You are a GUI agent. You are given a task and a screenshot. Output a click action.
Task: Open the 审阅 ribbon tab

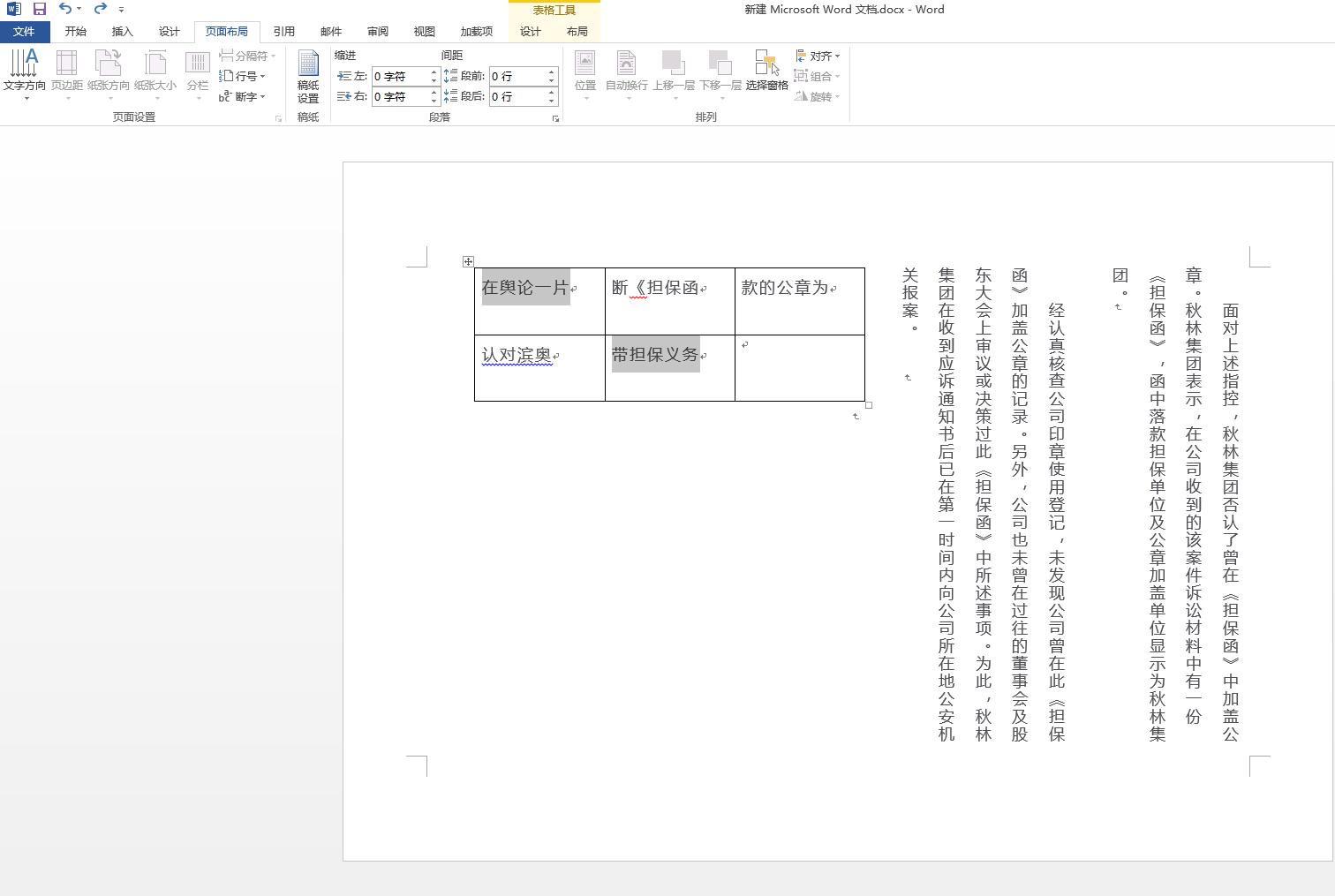click(x=378, y=32)
